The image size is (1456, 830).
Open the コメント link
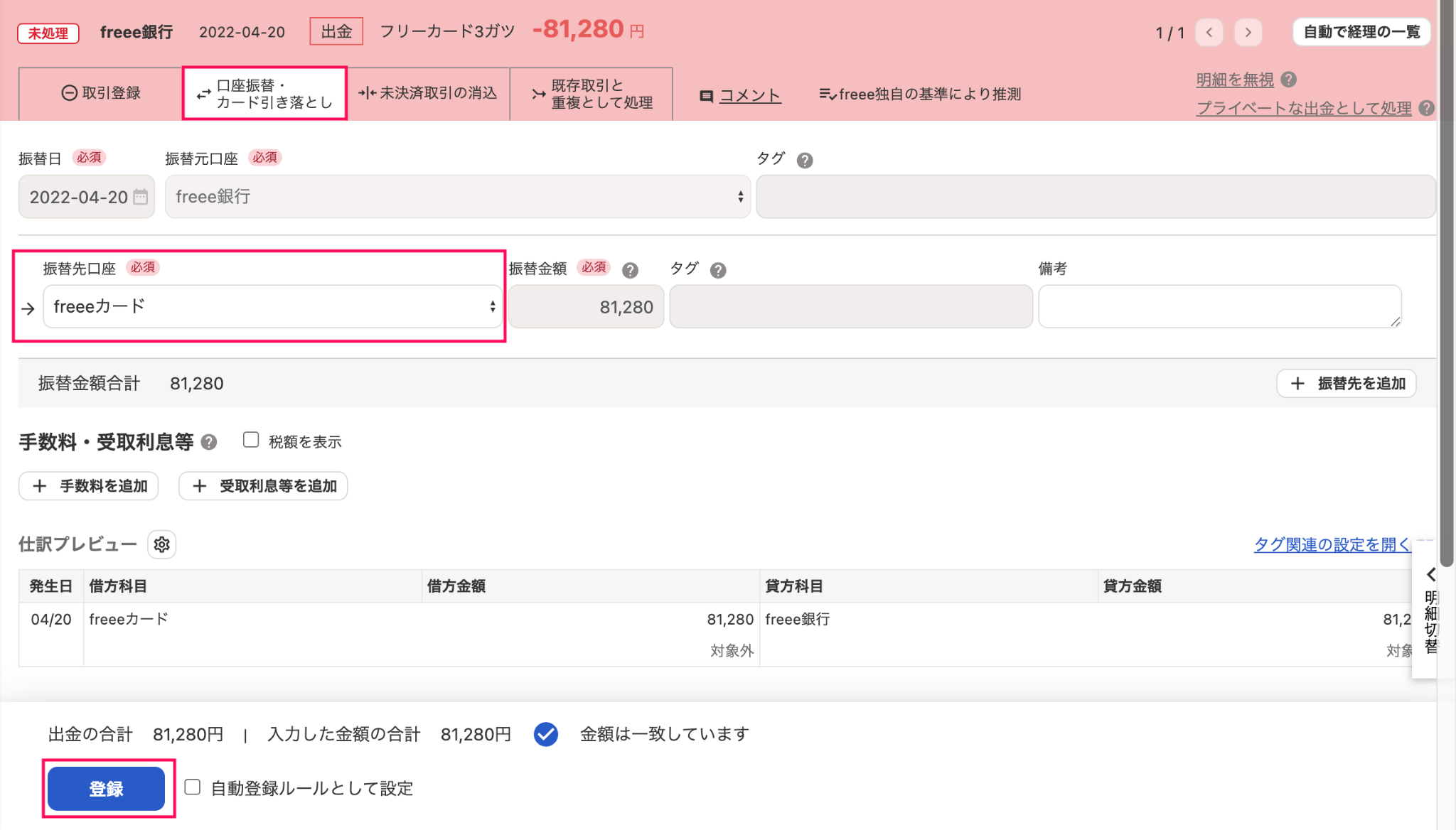[x=750, y=95]
